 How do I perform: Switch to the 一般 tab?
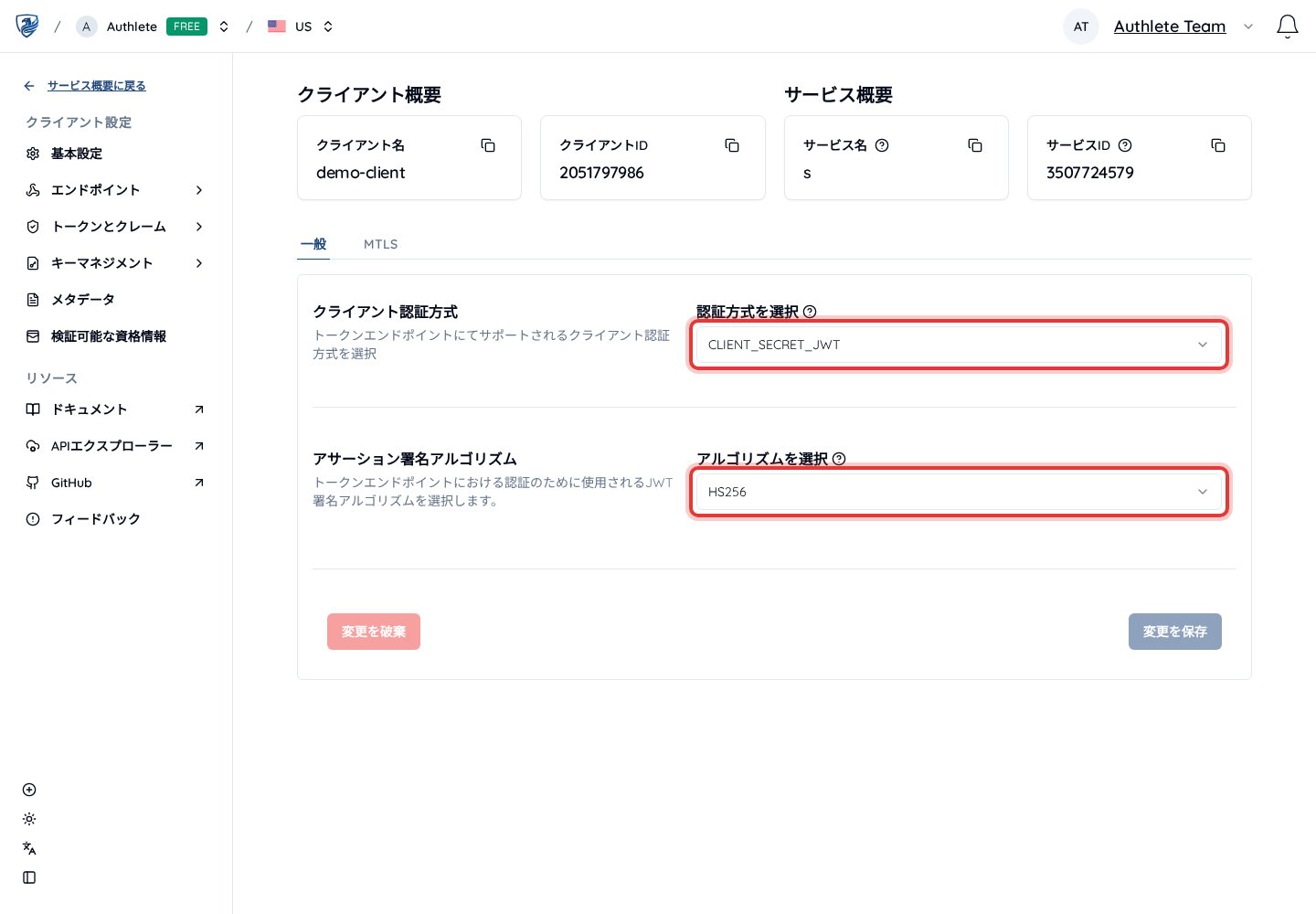coord(313,244)
